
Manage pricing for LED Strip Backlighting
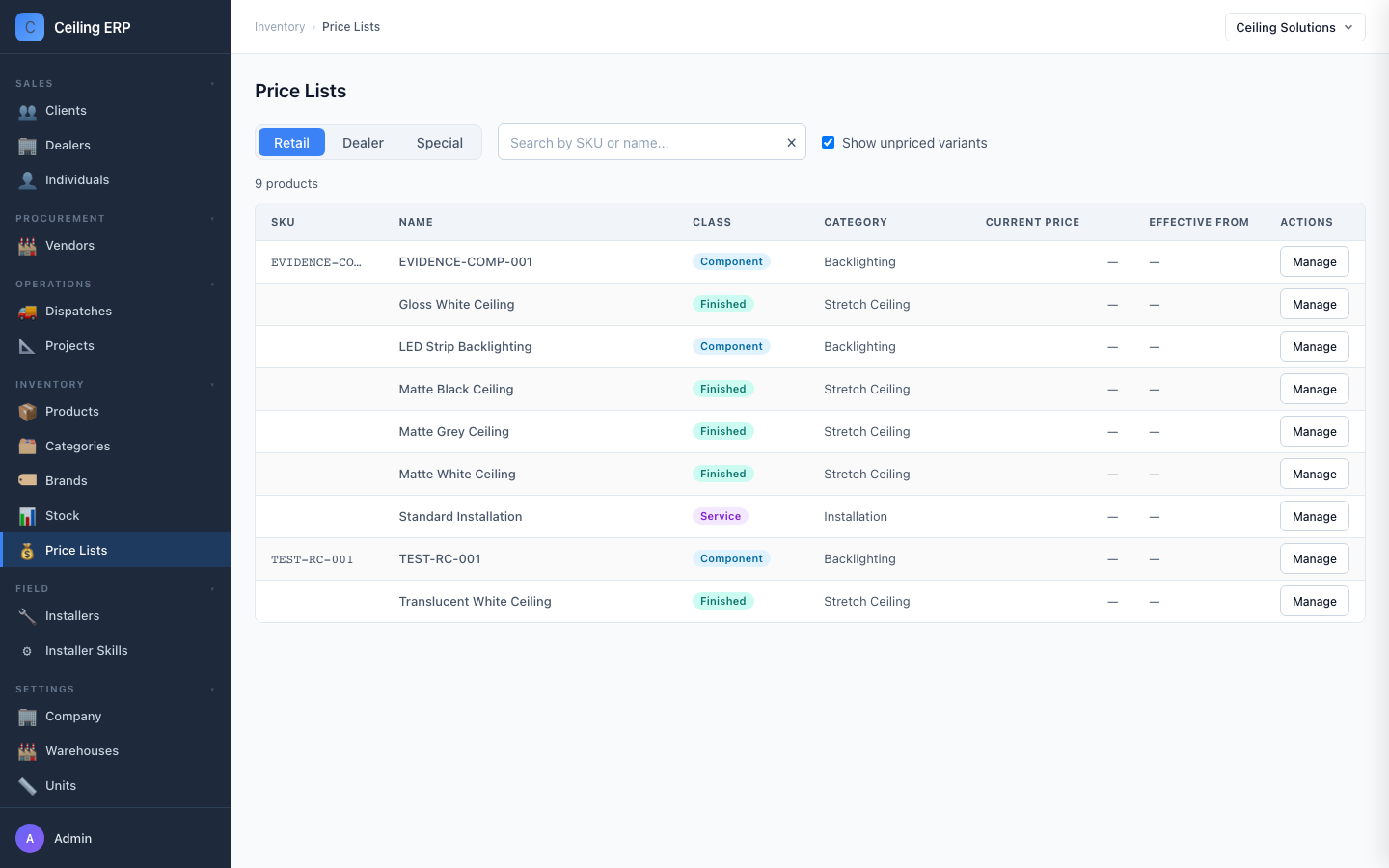click(1314, 347)
